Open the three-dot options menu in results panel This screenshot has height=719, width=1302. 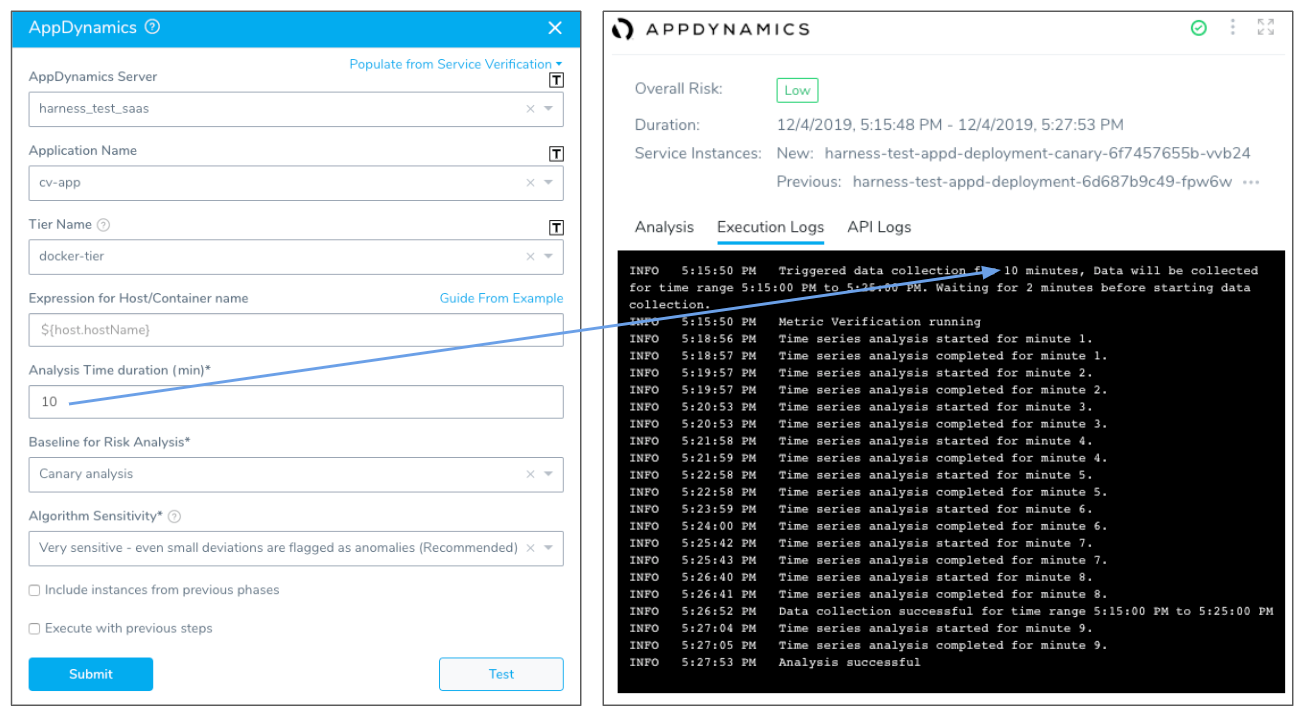click(1233, 28)
